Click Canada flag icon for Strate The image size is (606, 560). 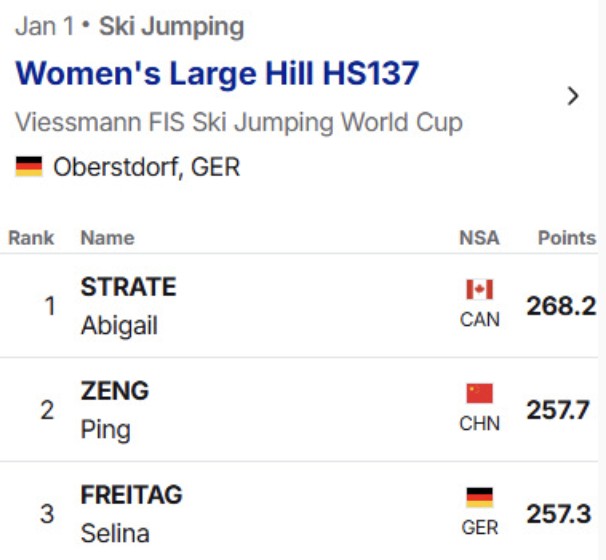pyautogui.click(x=480, y=290)
